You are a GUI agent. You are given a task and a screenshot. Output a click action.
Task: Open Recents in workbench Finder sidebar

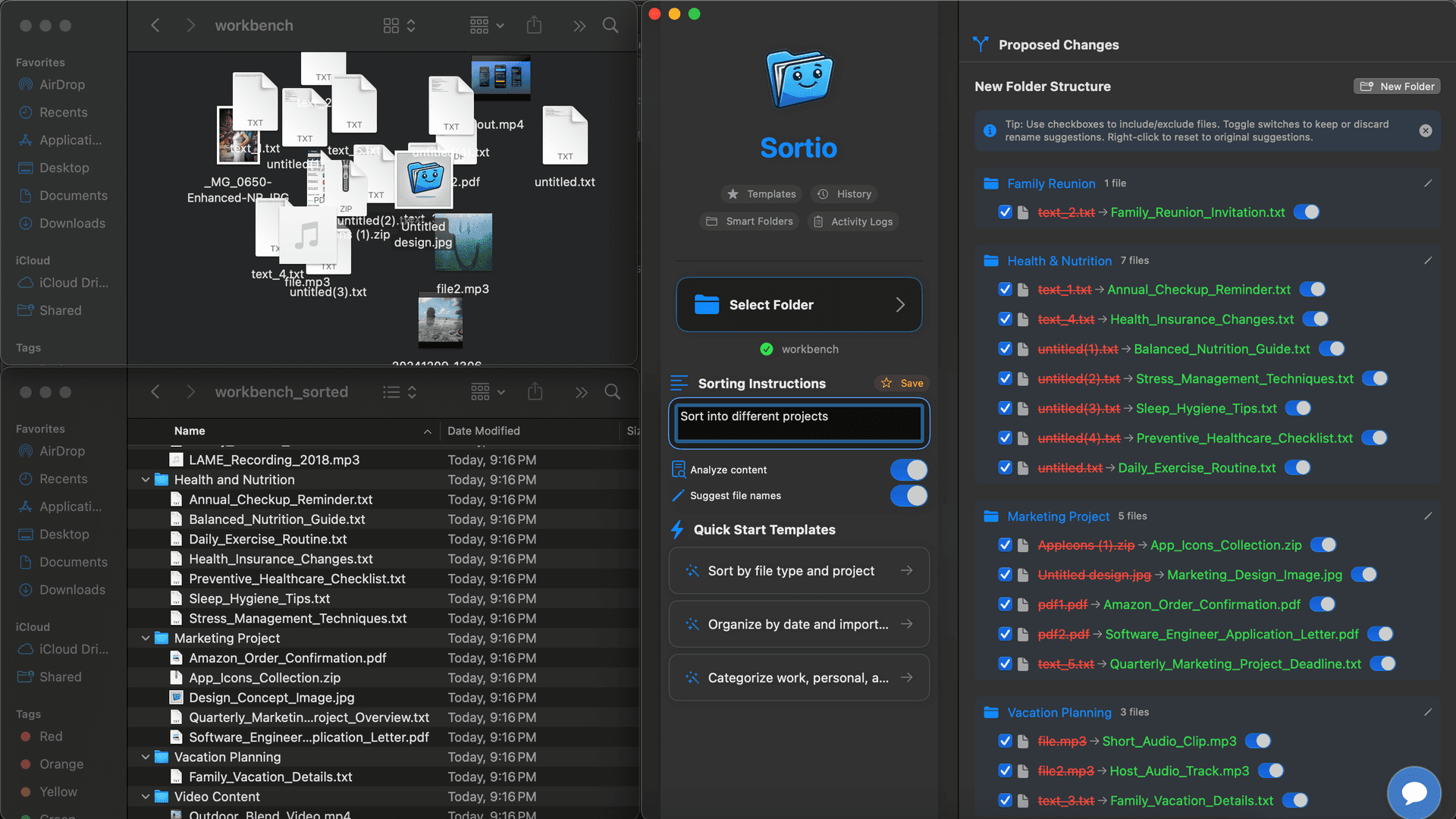63,112
